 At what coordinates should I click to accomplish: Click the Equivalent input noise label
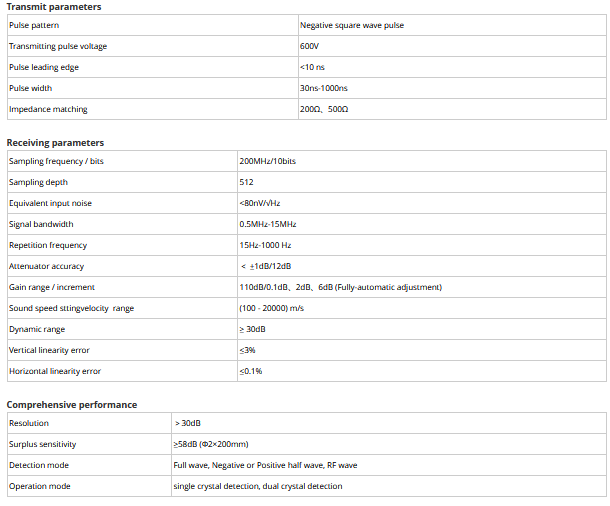(x=50, y=203)
